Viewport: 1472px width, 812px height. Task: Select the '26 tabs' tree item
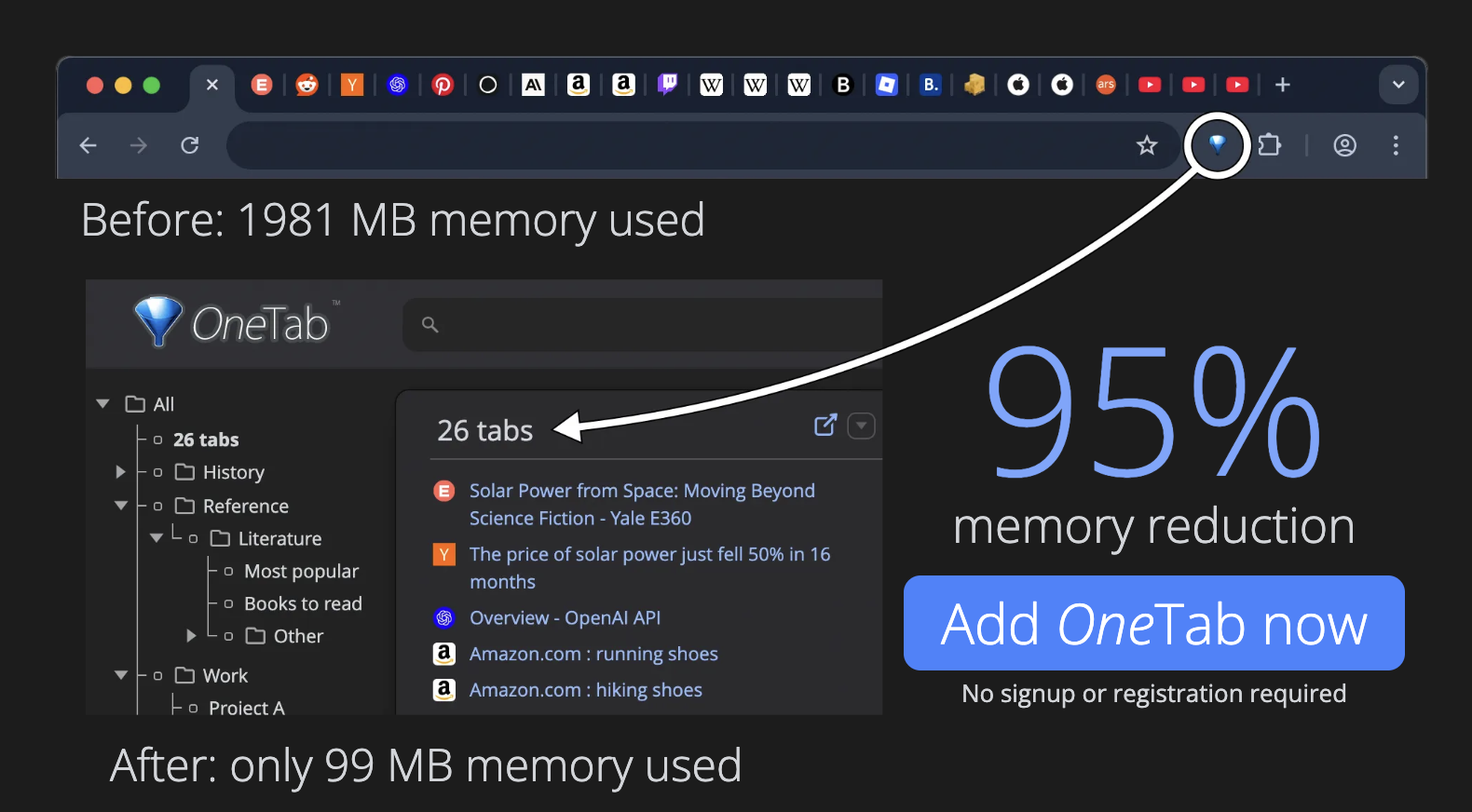[206, 440]
